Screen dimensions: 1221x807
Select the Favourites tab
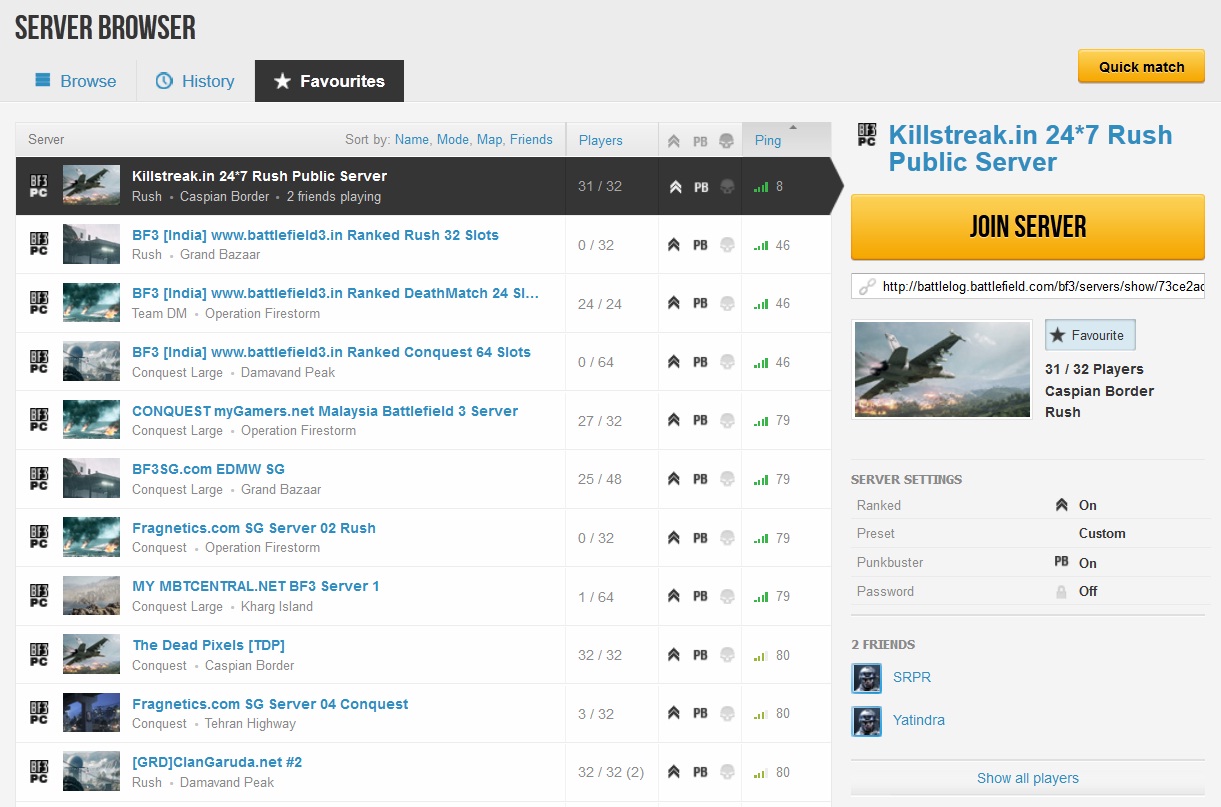click(329, 81)
